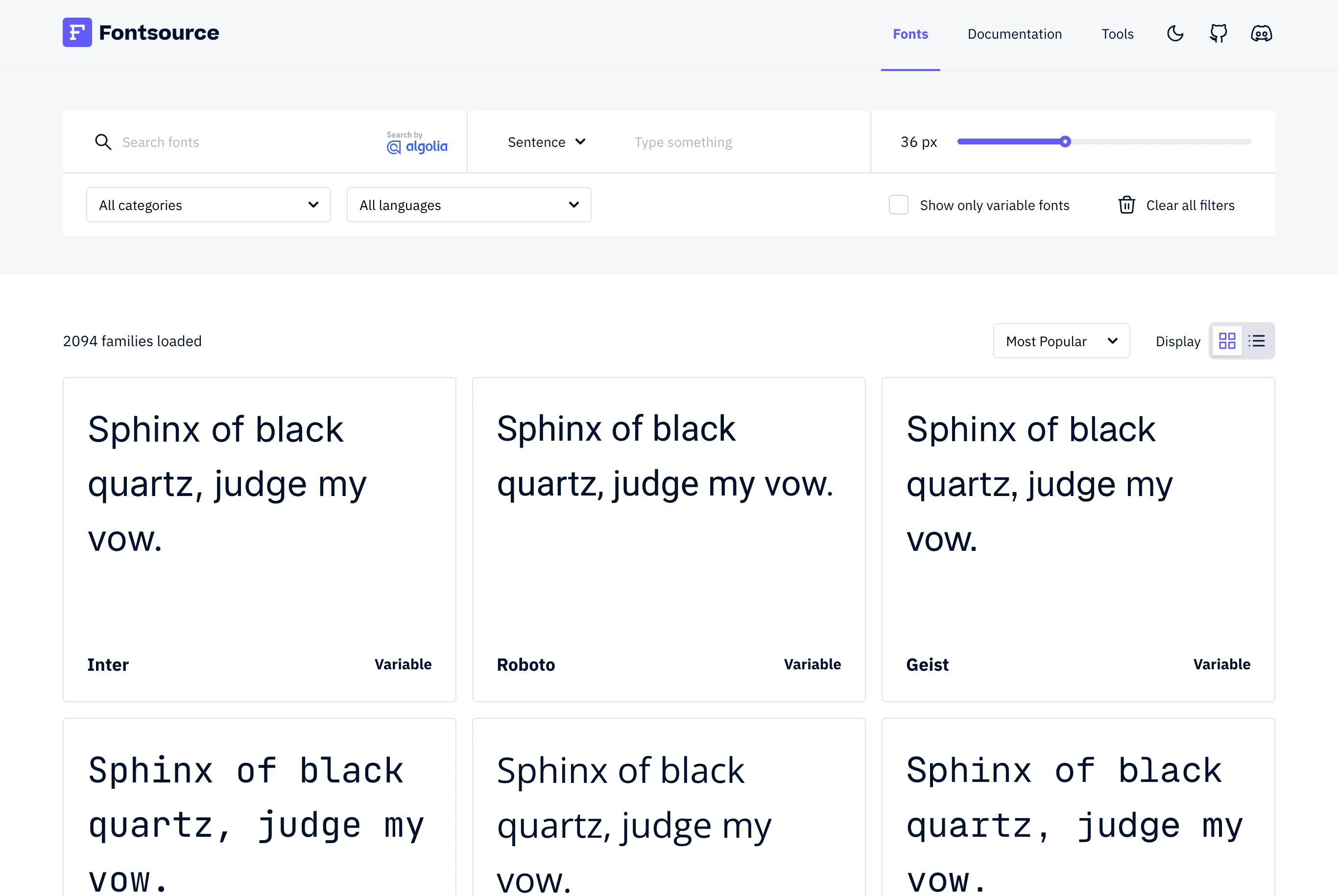Viewport: 1338px width, 896px height.
Task: Open the Geist font card
Action: [x=1078, y=540]
